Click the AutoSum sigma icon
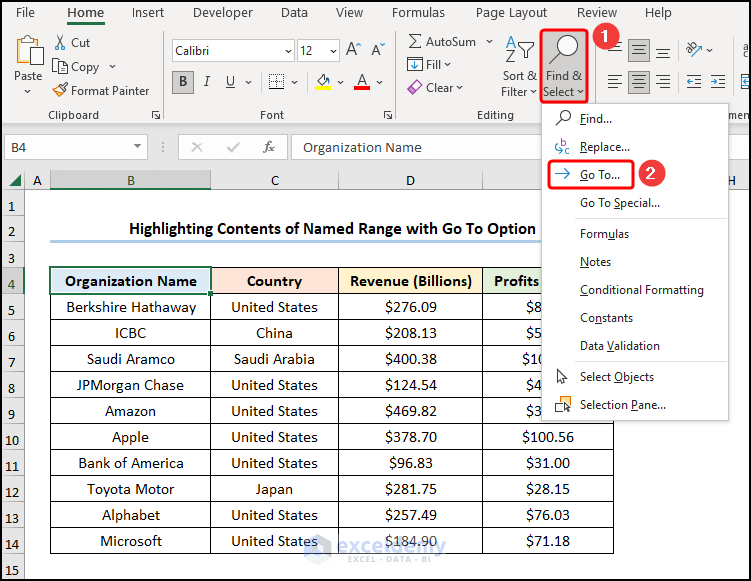 pyautogui.click(x=415, y=42)
